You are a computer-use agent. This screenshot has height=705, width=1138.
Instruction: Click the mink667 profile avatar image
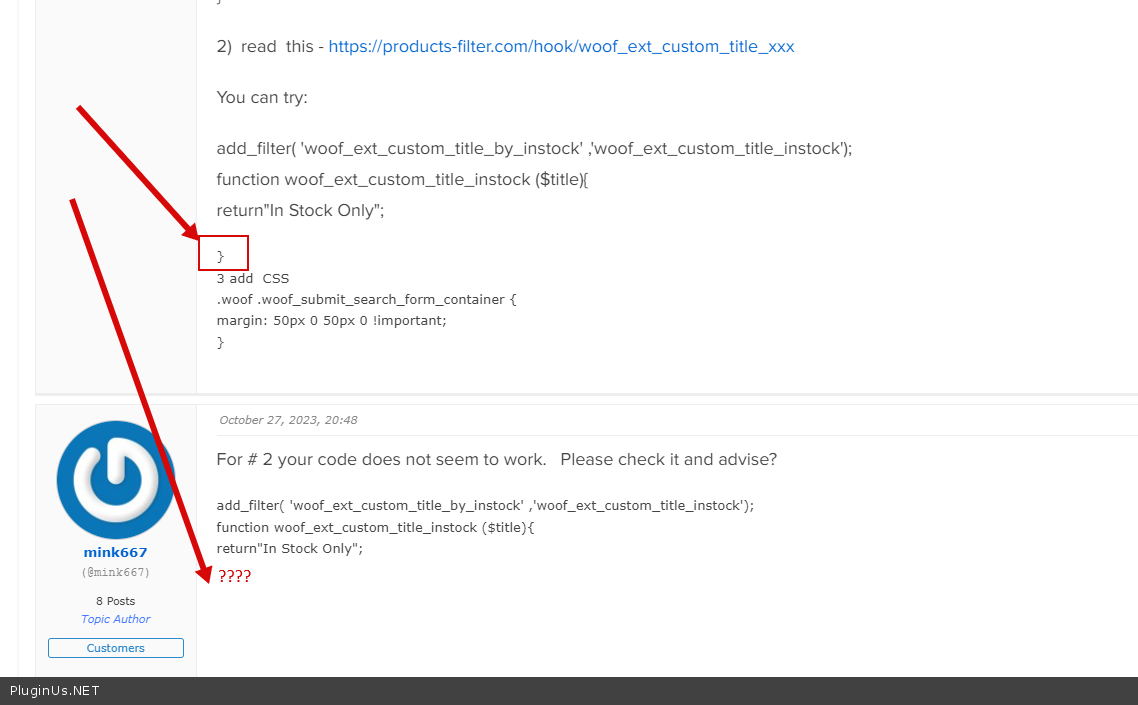(115, 480)
